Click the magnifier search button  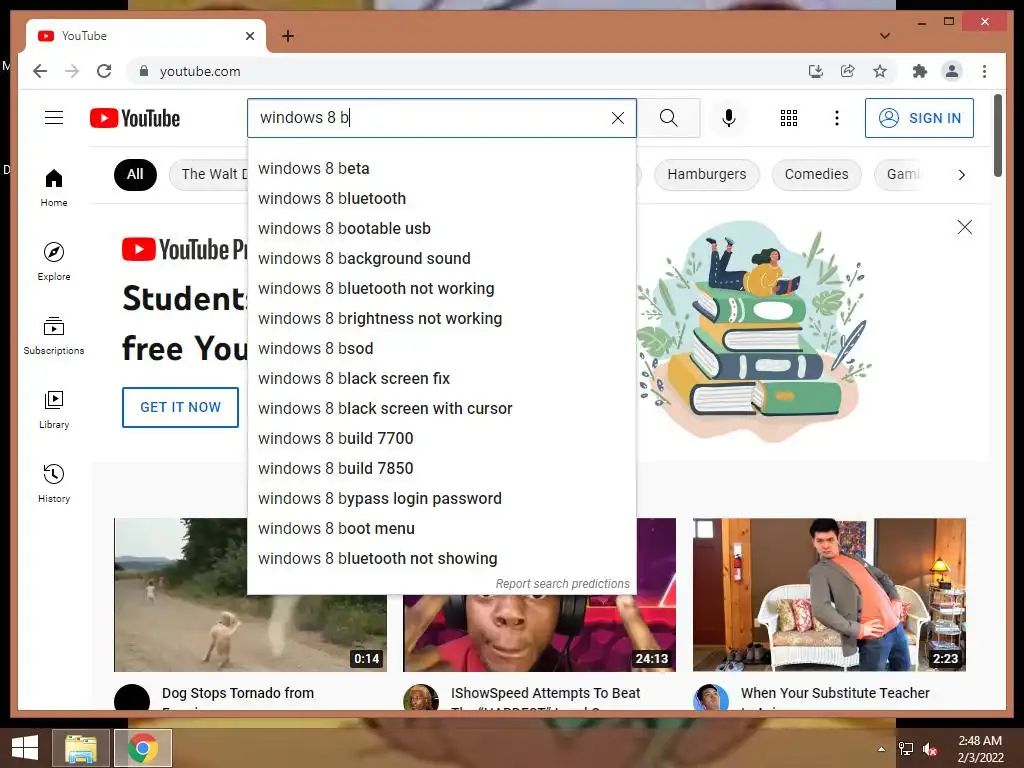coord(668,118)
